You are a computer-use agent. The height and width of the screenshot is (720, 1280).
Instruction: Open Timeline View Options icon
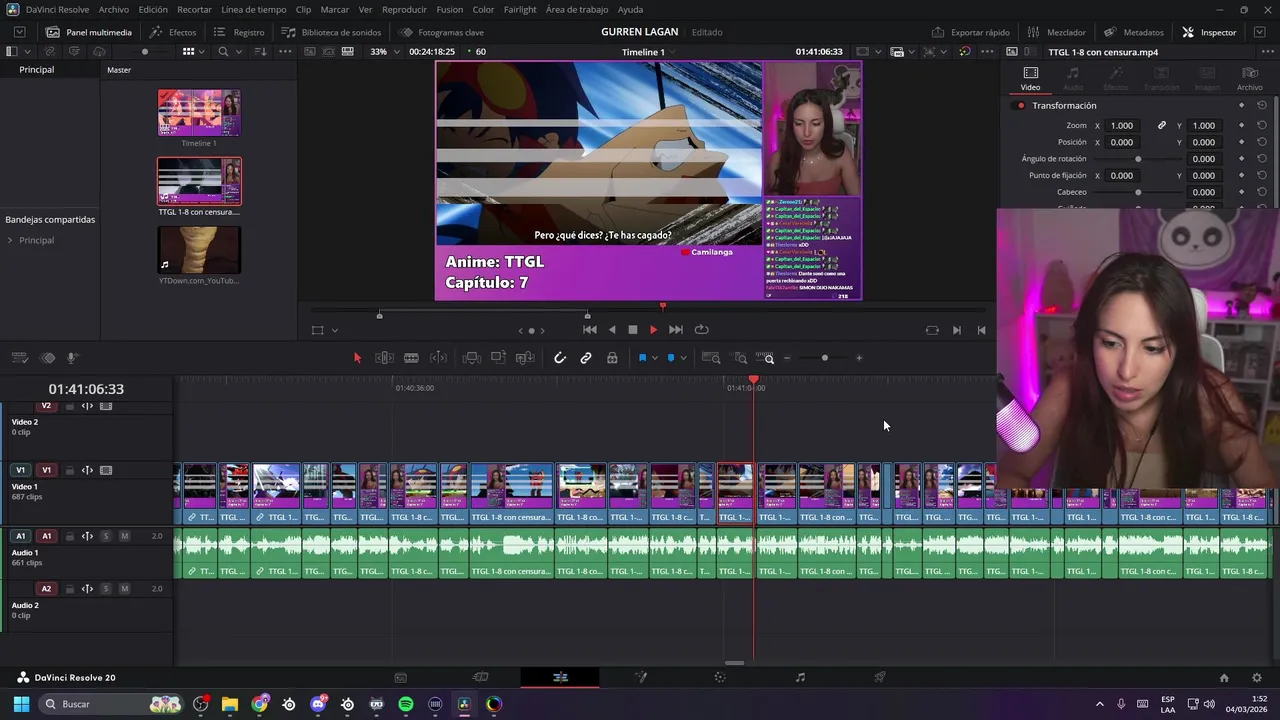tap(20, 358)
